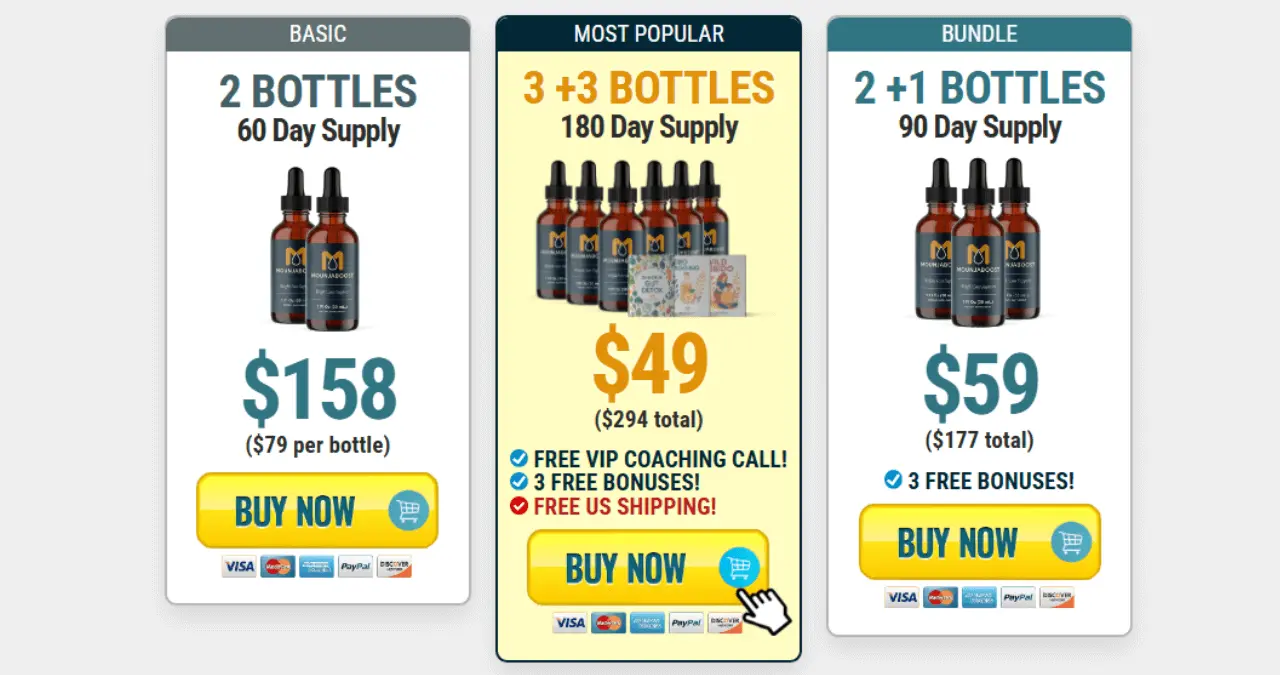The height and width of the screenshot is (675, 1280).
Task: Click the Visa icon under the Bundle plan
Action: 901,597
